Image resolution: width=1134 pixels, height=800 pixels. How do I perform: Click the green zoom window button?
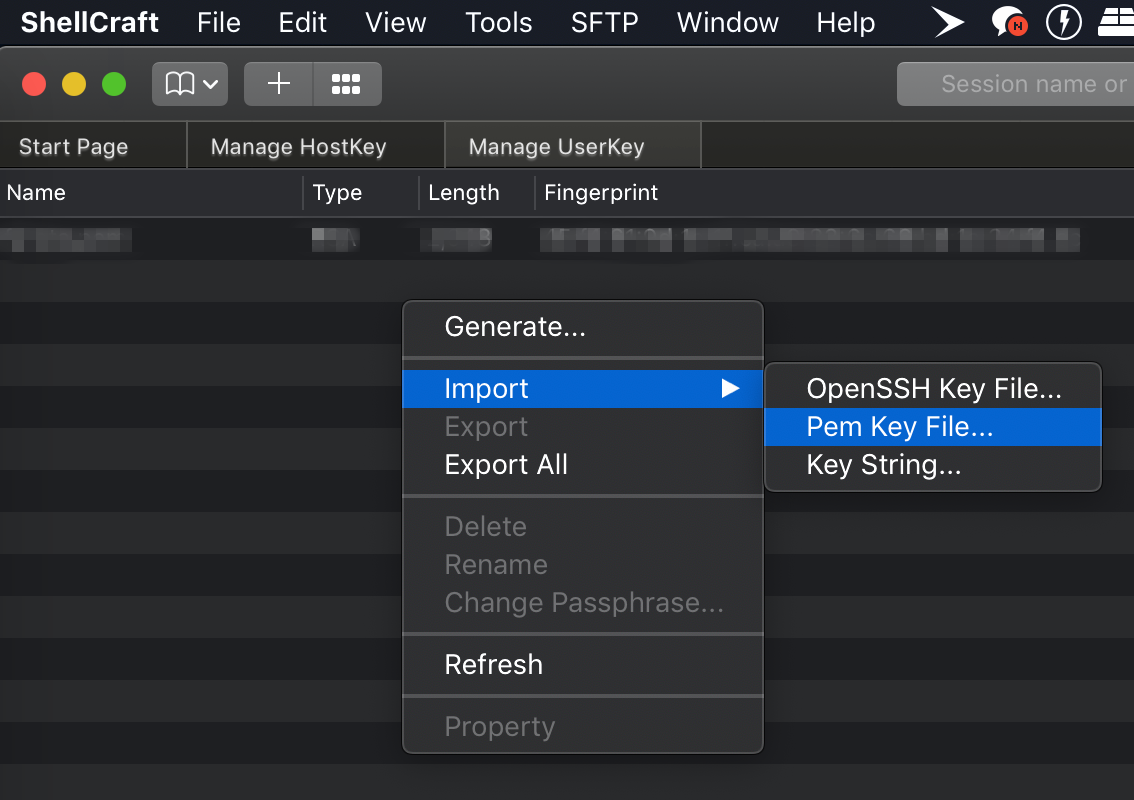coord(114,84)
